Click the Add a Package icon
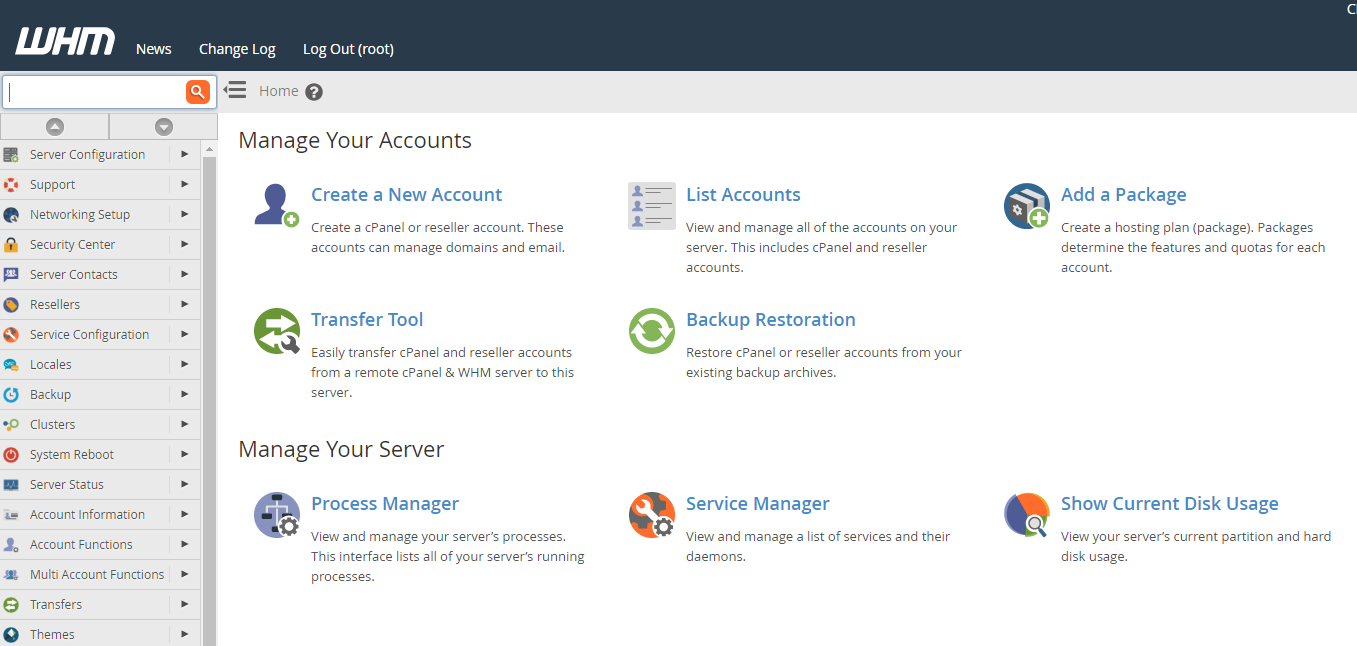The image size is (1357, 646). pyautogui.click(x=1027, y=206)
